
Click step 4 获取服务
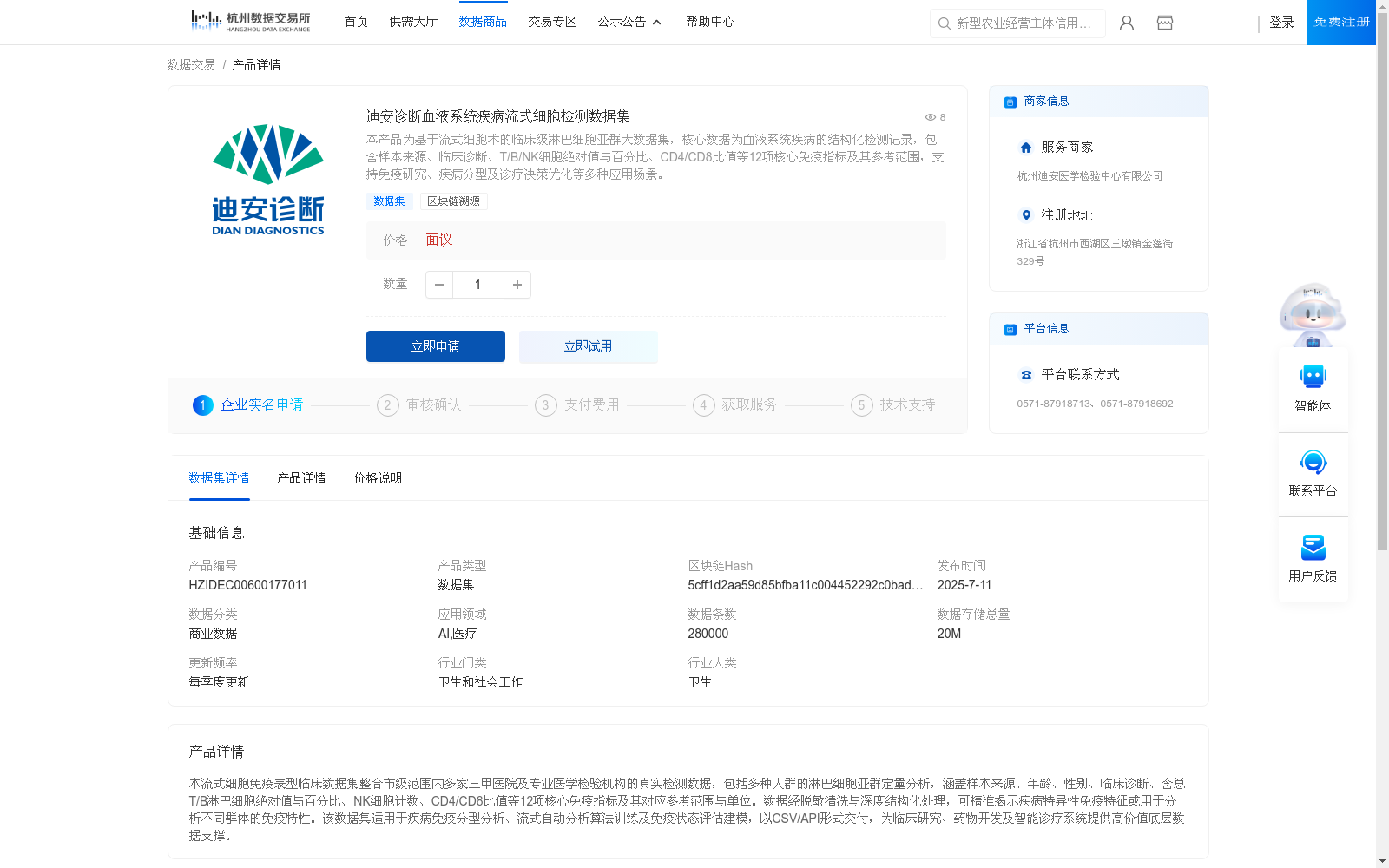735,405
